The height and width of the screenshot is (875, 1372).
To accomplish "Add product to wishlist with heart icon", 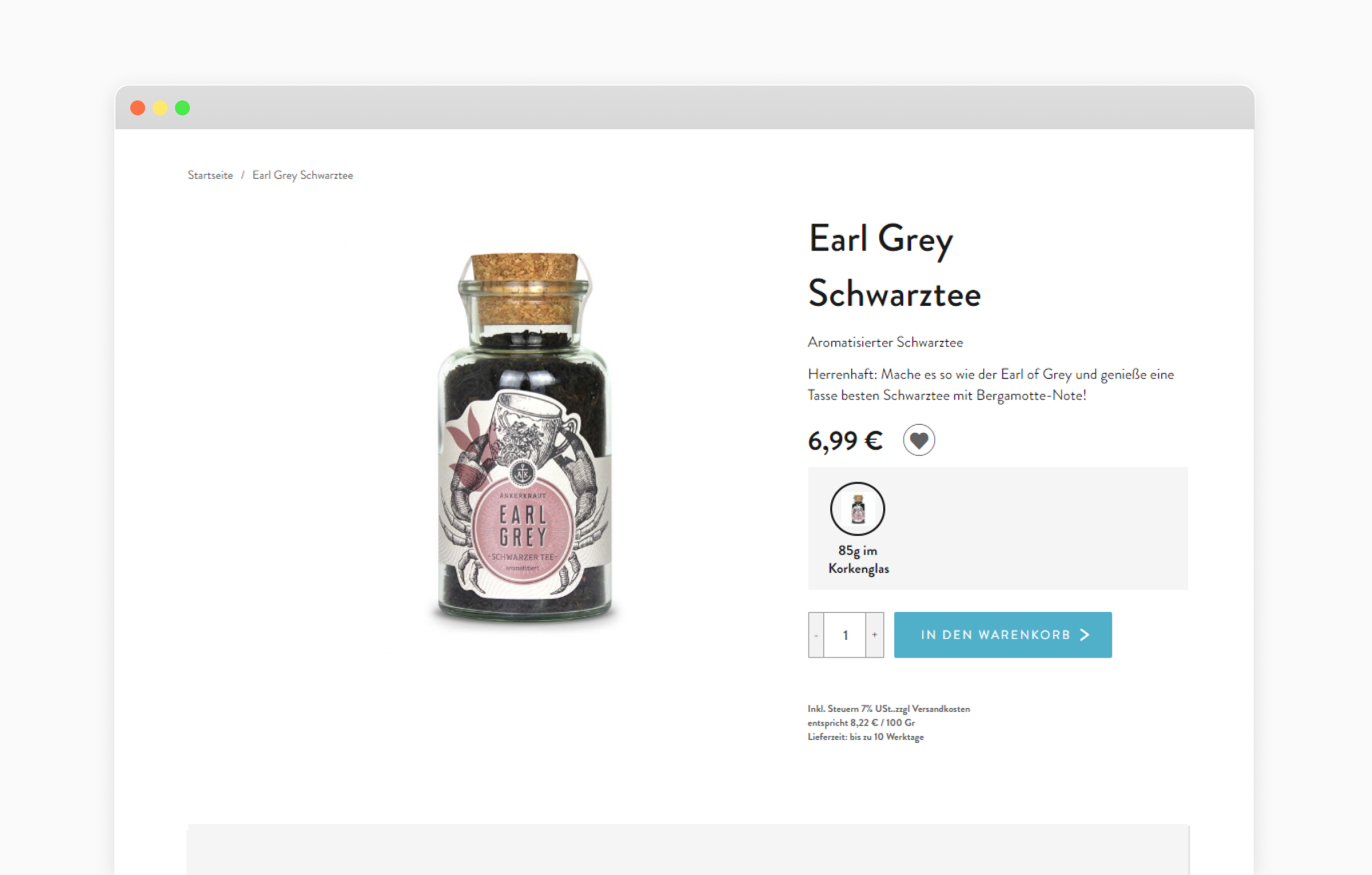I will tap(919, 440).
